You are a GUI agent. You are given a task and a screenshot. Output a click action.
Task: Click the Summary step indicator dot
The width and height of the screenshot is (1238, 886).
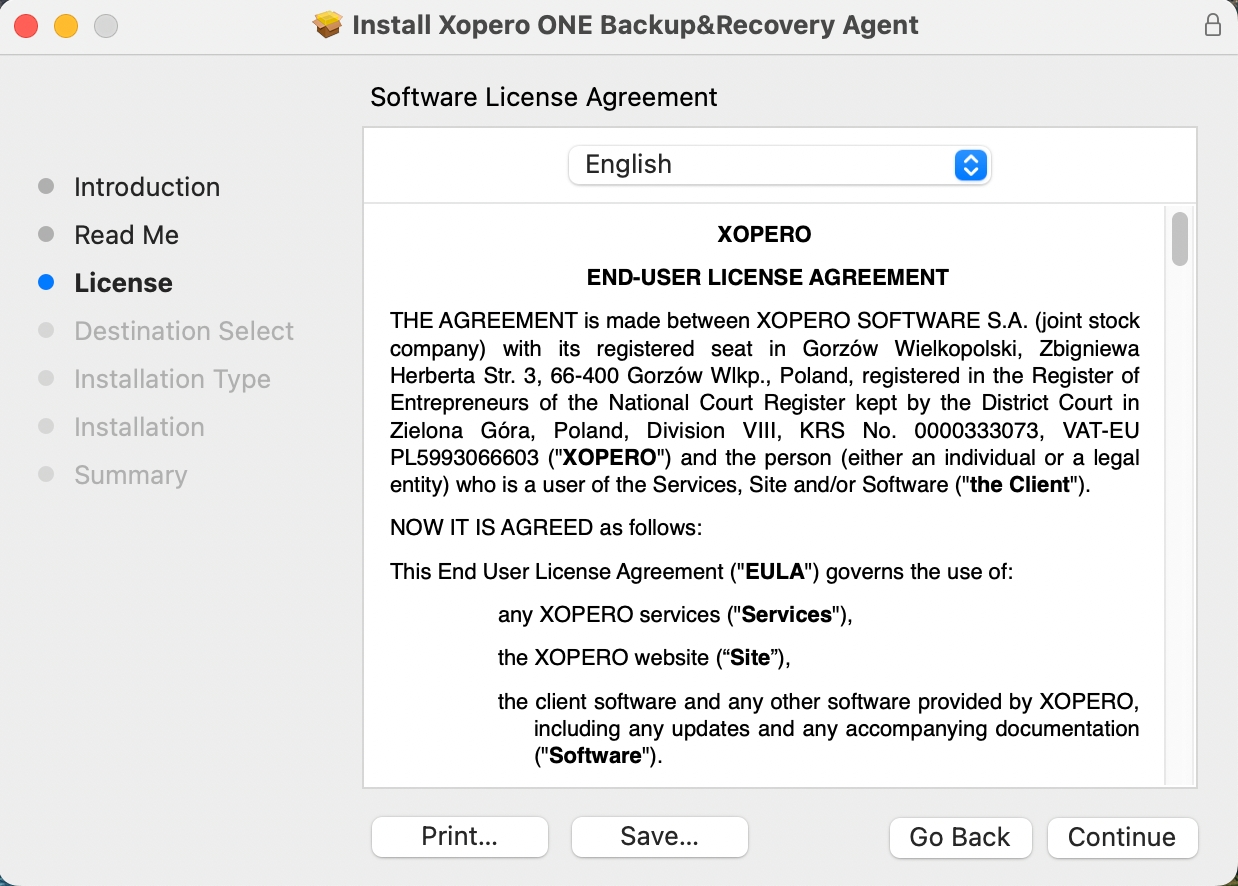pos(46,475)
